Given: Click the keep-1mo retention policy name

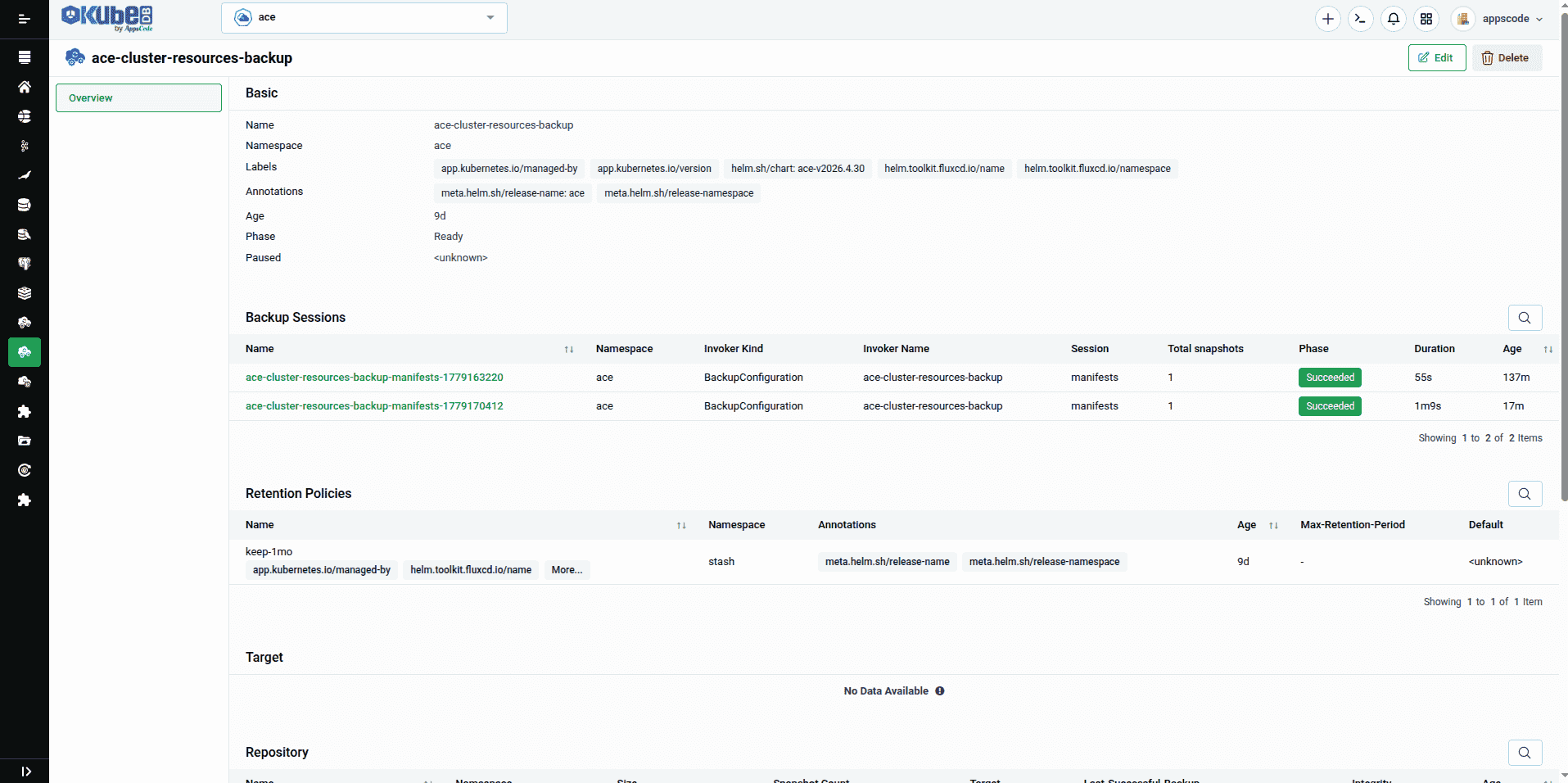Looking at the screenshot, I should tap(269, 552).
